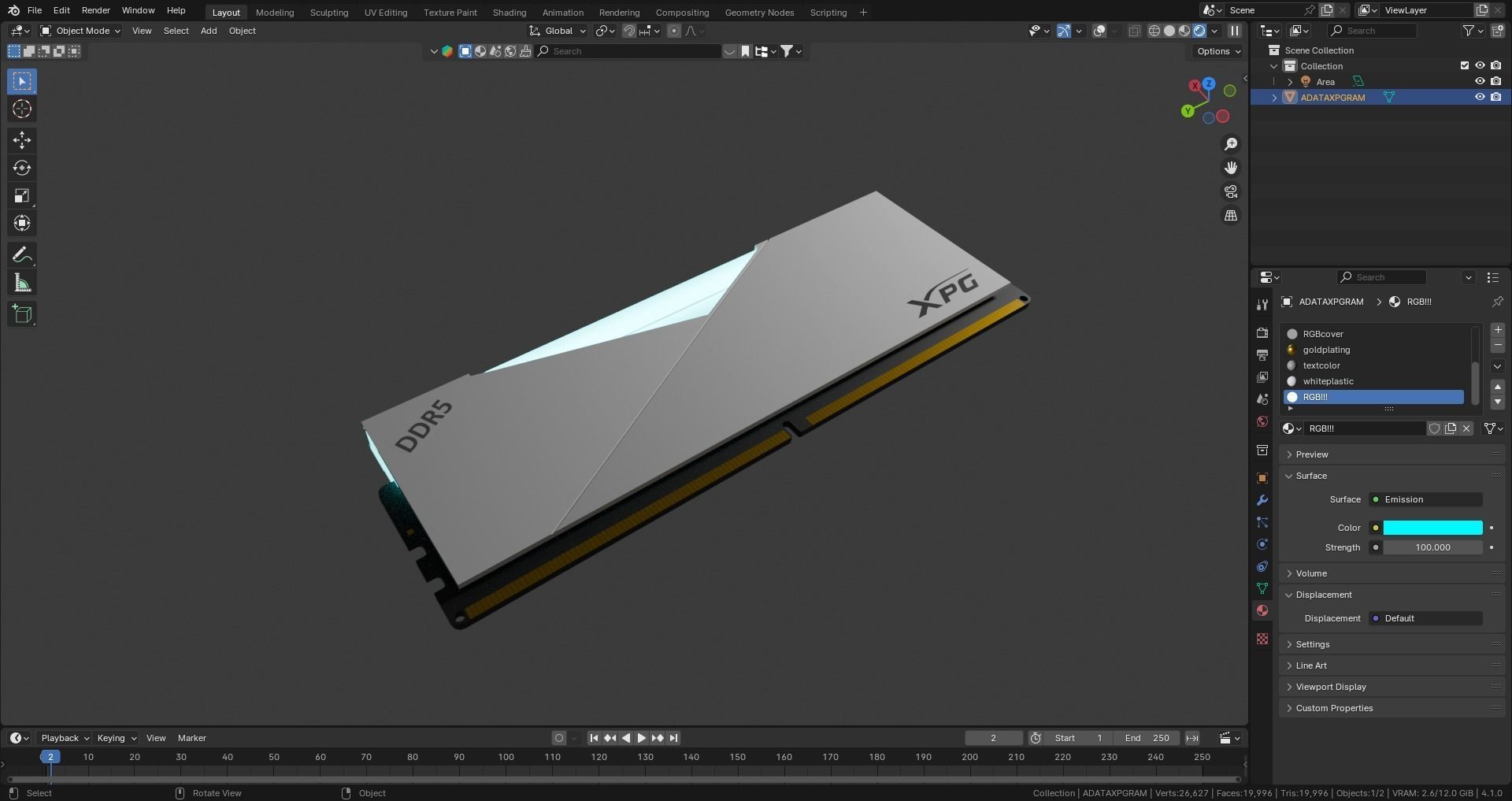Viewport: 1512px width, 801px height.
Task: Open the File menu
Action: tap(35, 10)
